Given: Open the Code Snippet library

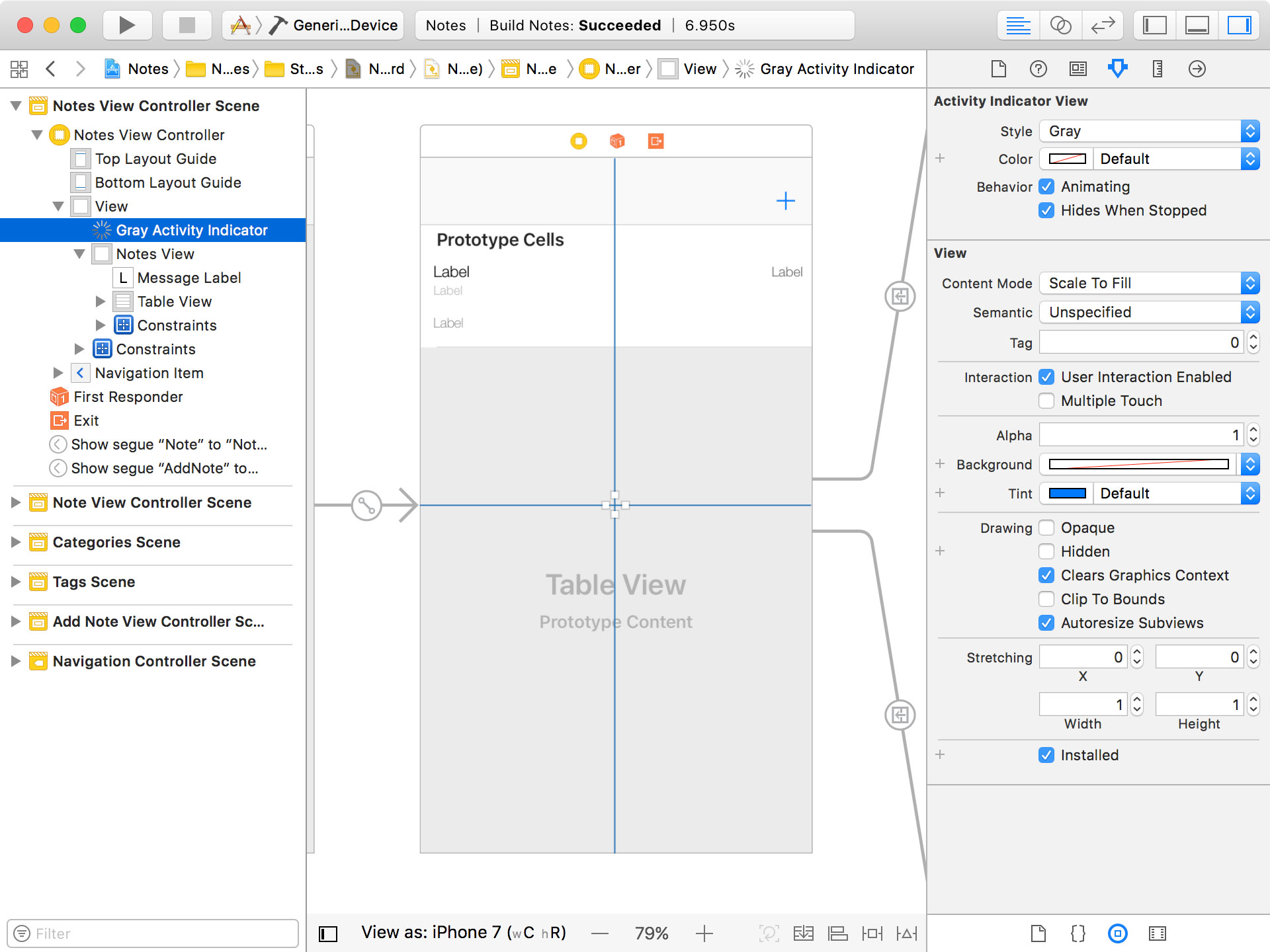Looking at the screenshot, I should (1078, 933).
